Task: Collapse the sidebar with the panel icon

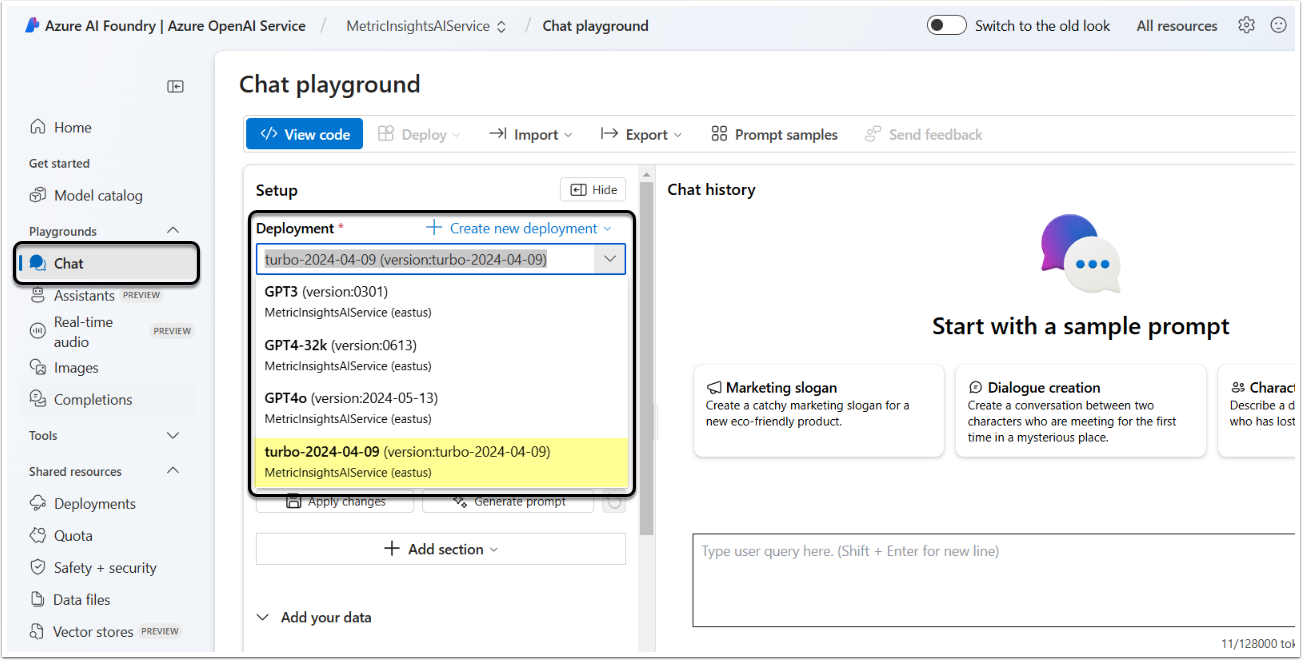Action: pyautogui.click(x=175, y=87)
